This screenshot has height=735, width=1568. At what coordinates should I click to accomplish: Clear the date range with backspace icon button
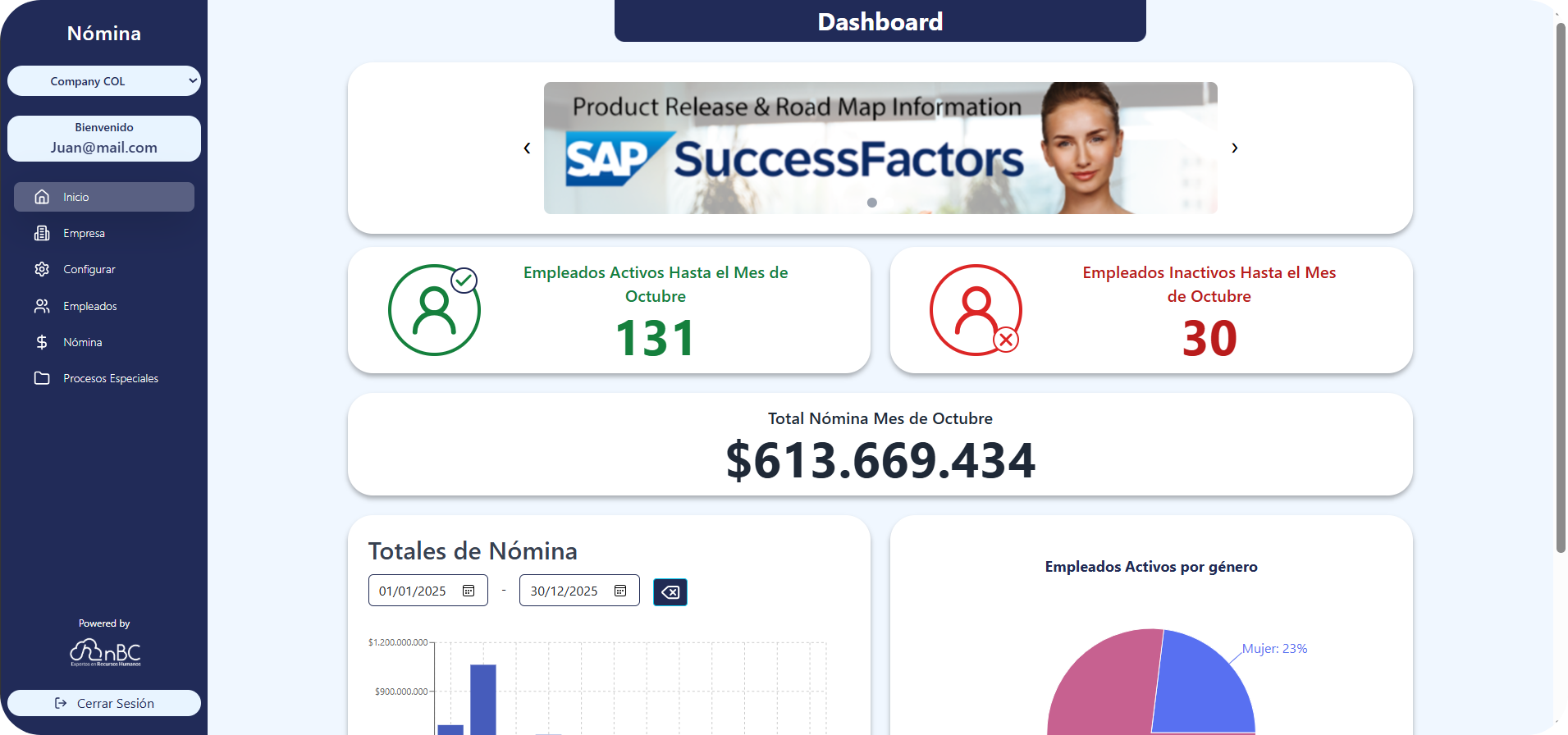pyautogui.click(x=670, y=592)
